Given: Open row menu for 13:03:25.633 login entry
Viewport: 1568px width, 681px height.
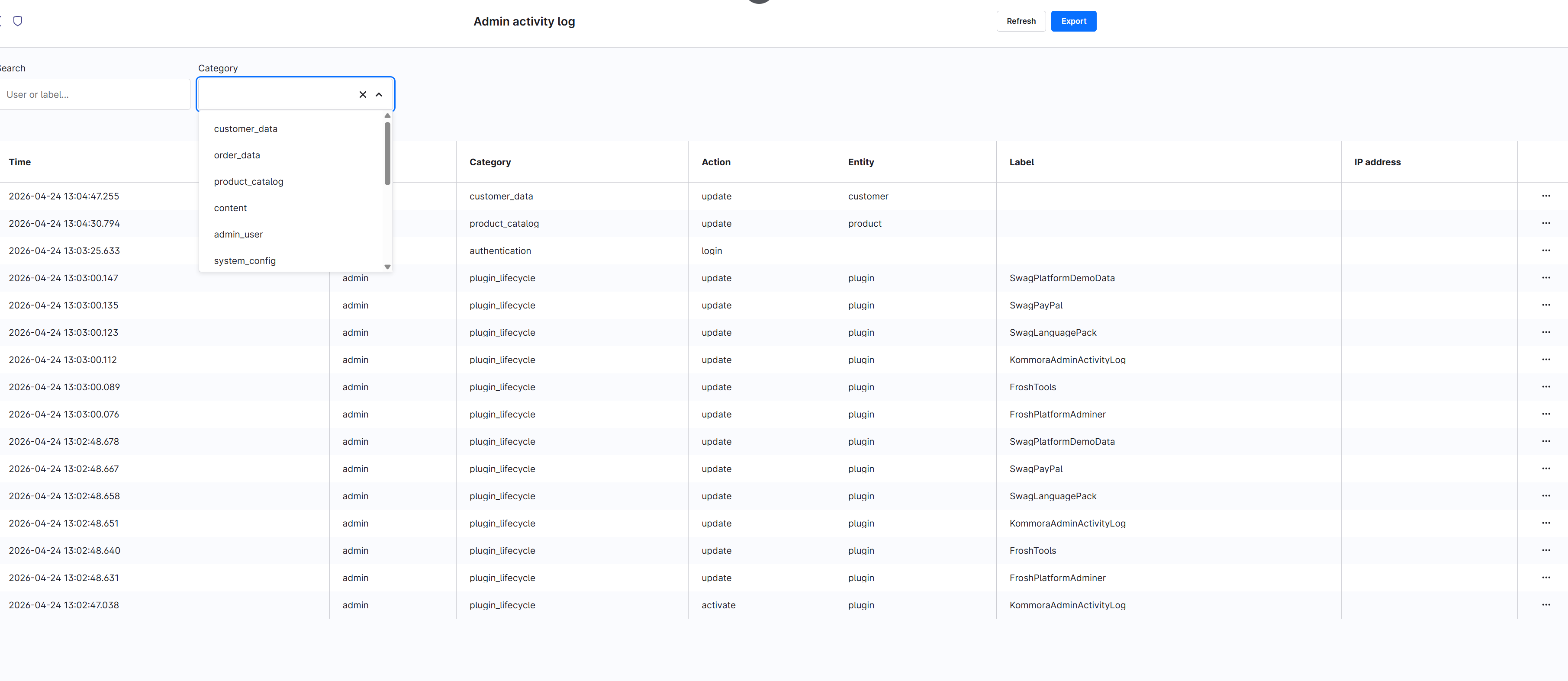Looking at the screenshot, I should click(1545, 251).
